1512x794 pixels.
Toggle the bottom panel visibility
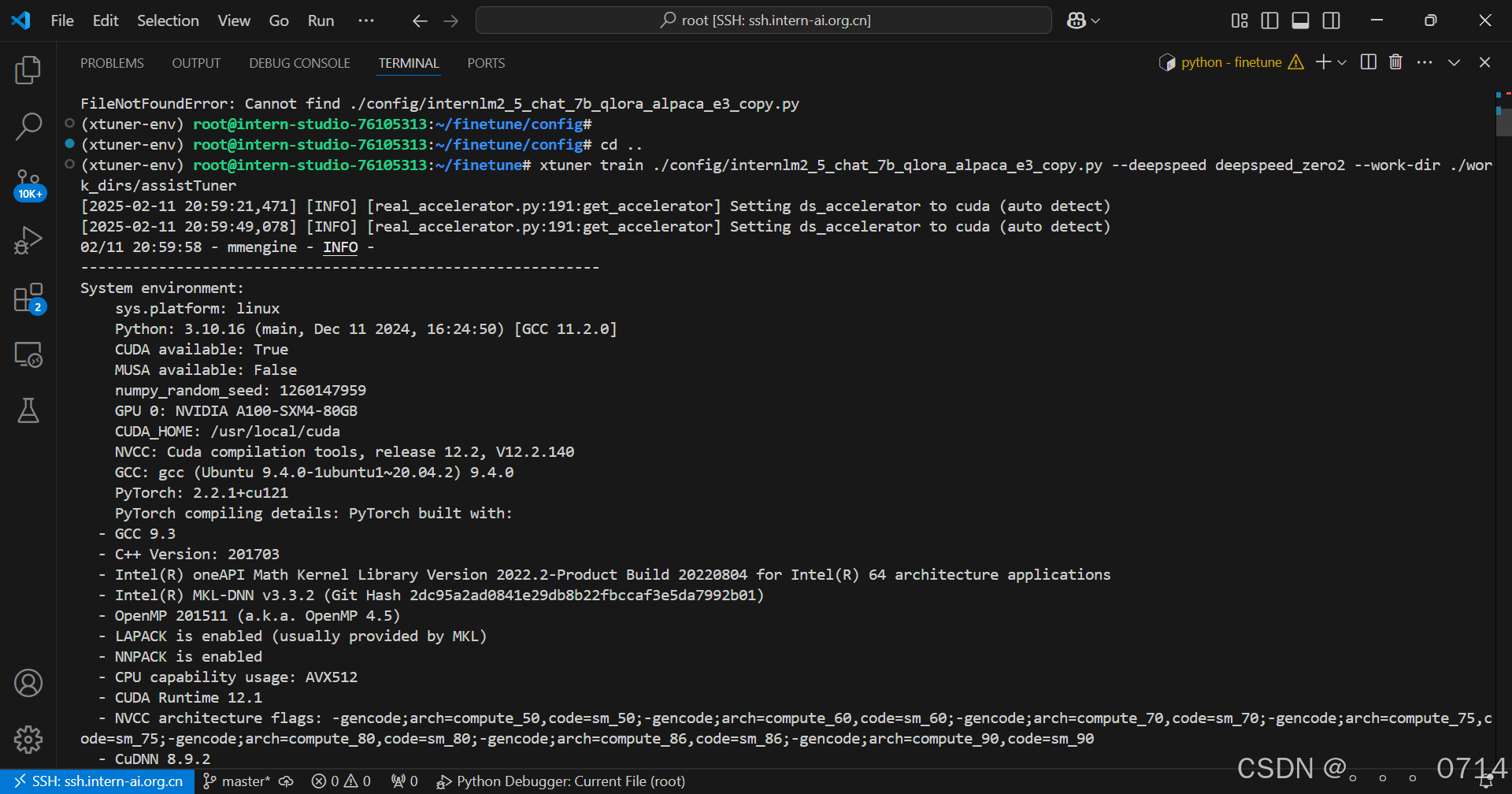(x=1301, y=20)
